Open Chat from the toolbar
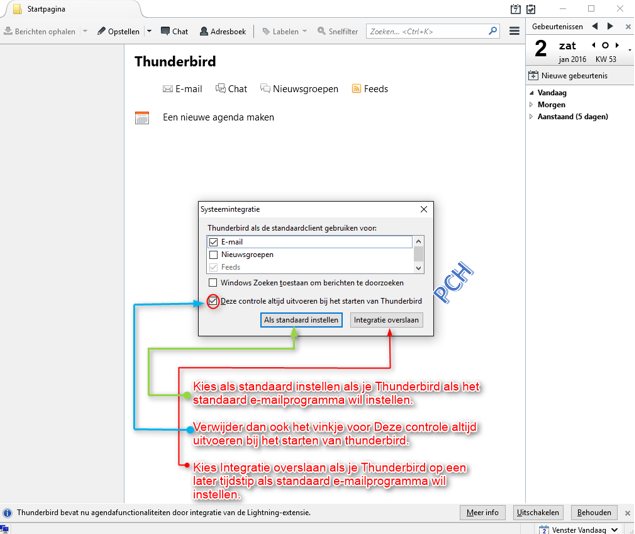 pos(175,31)
